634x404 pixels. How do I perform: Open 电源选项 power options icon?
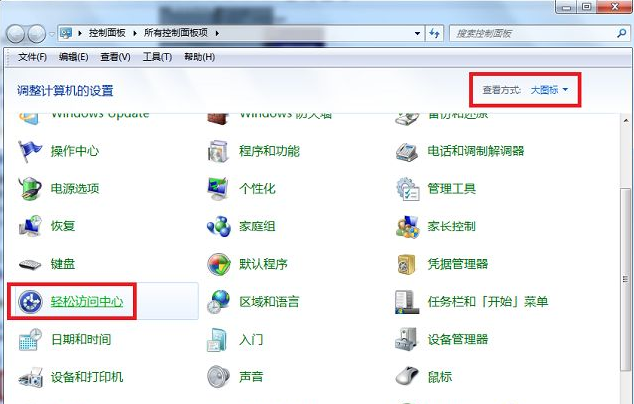(x=31, y=188)
